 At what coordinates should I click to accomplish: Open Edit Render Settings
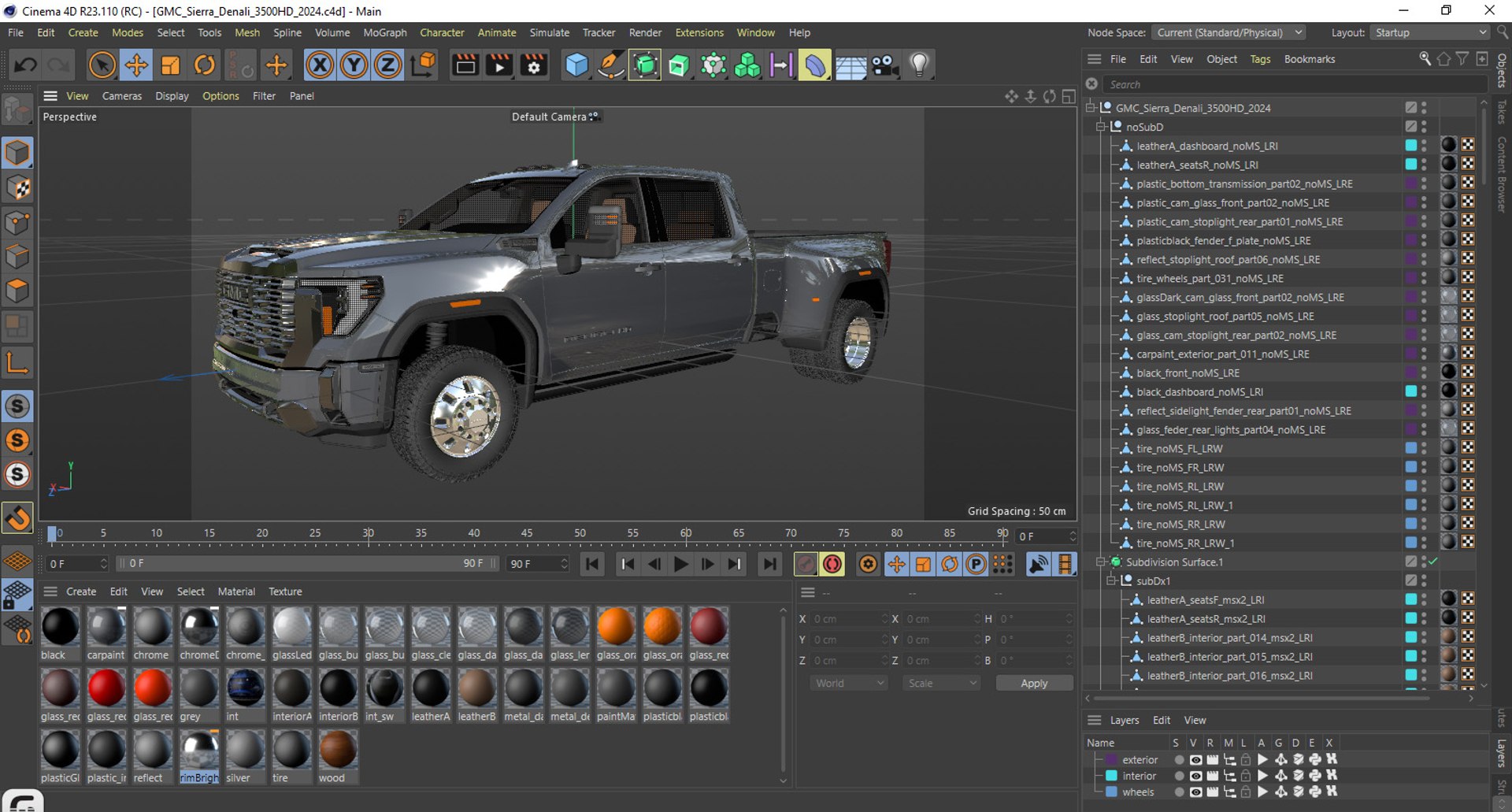click(534, 65)
